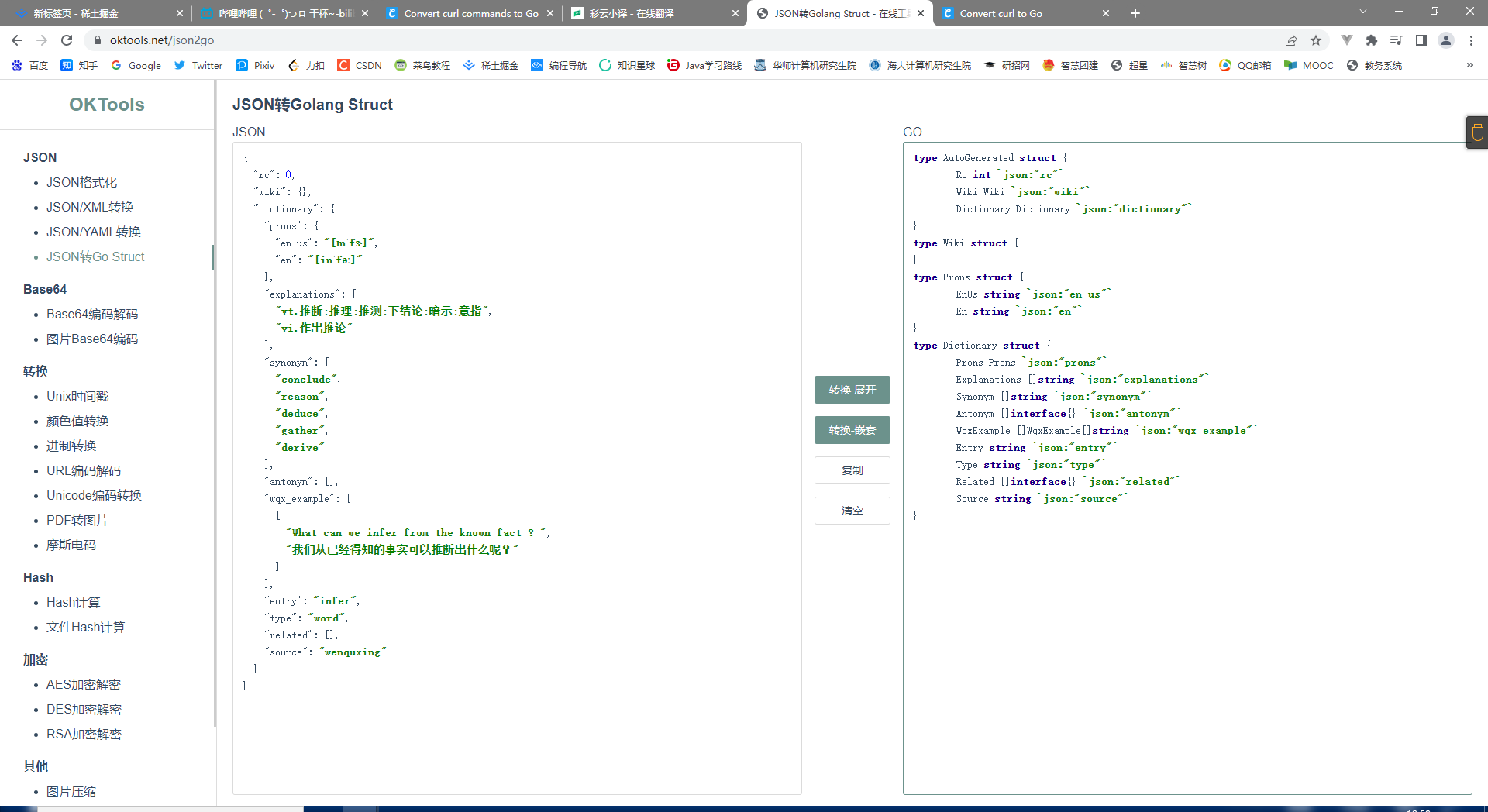Open the user profile avatar icon
1488x812 pixels.
click(1445, 40)
